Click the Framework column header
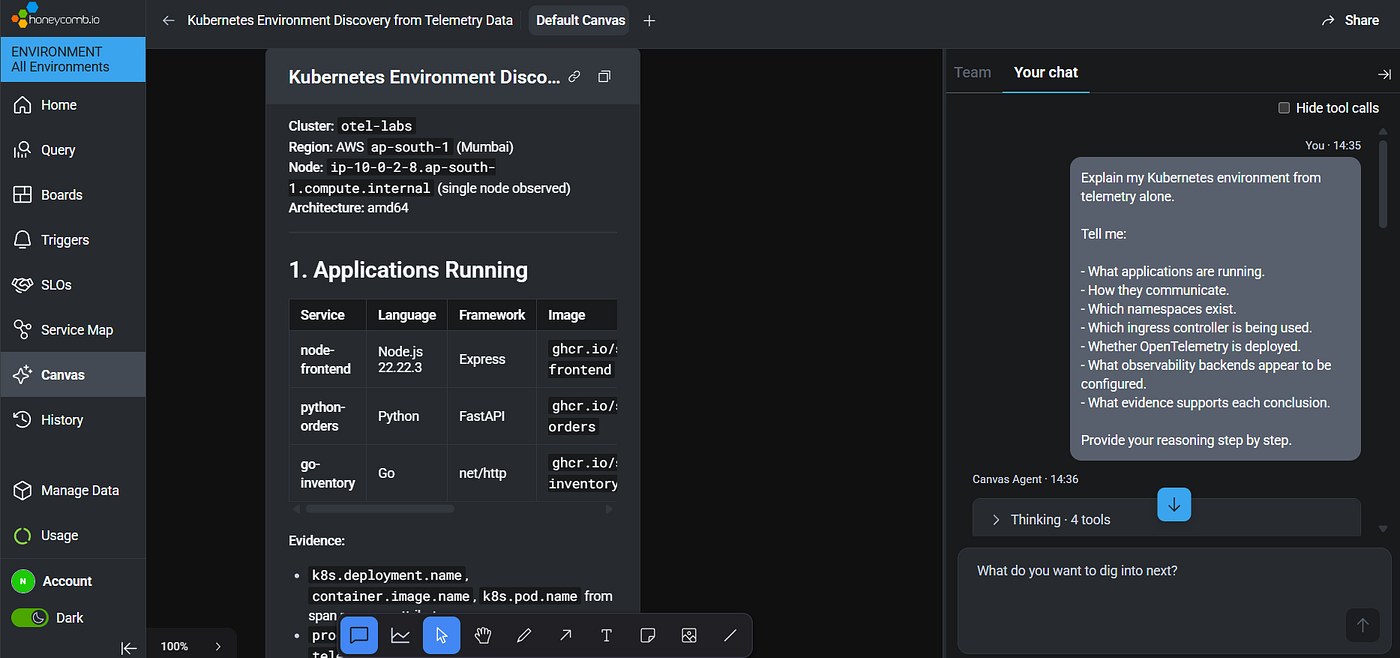The width and height of the screenshot is (1400, 658). (492, 315)
